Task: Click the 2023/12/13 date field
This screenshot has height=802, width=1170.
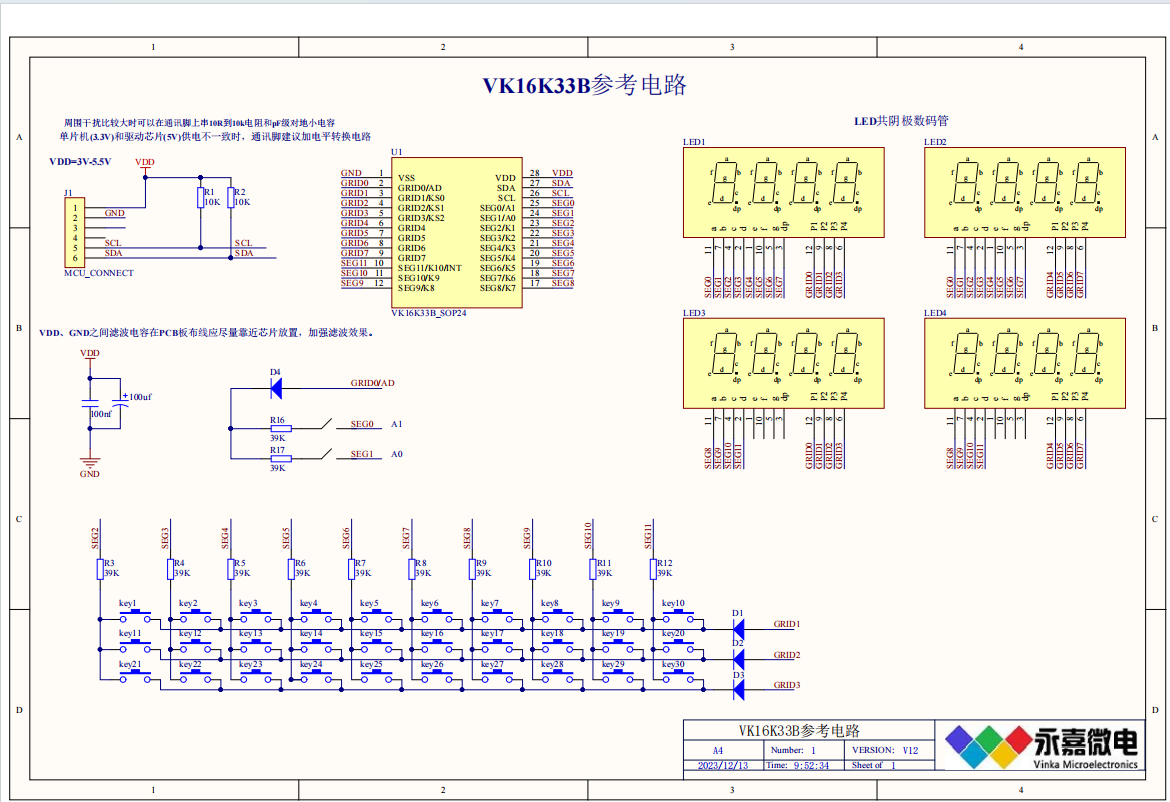Action: click(722, 765)
